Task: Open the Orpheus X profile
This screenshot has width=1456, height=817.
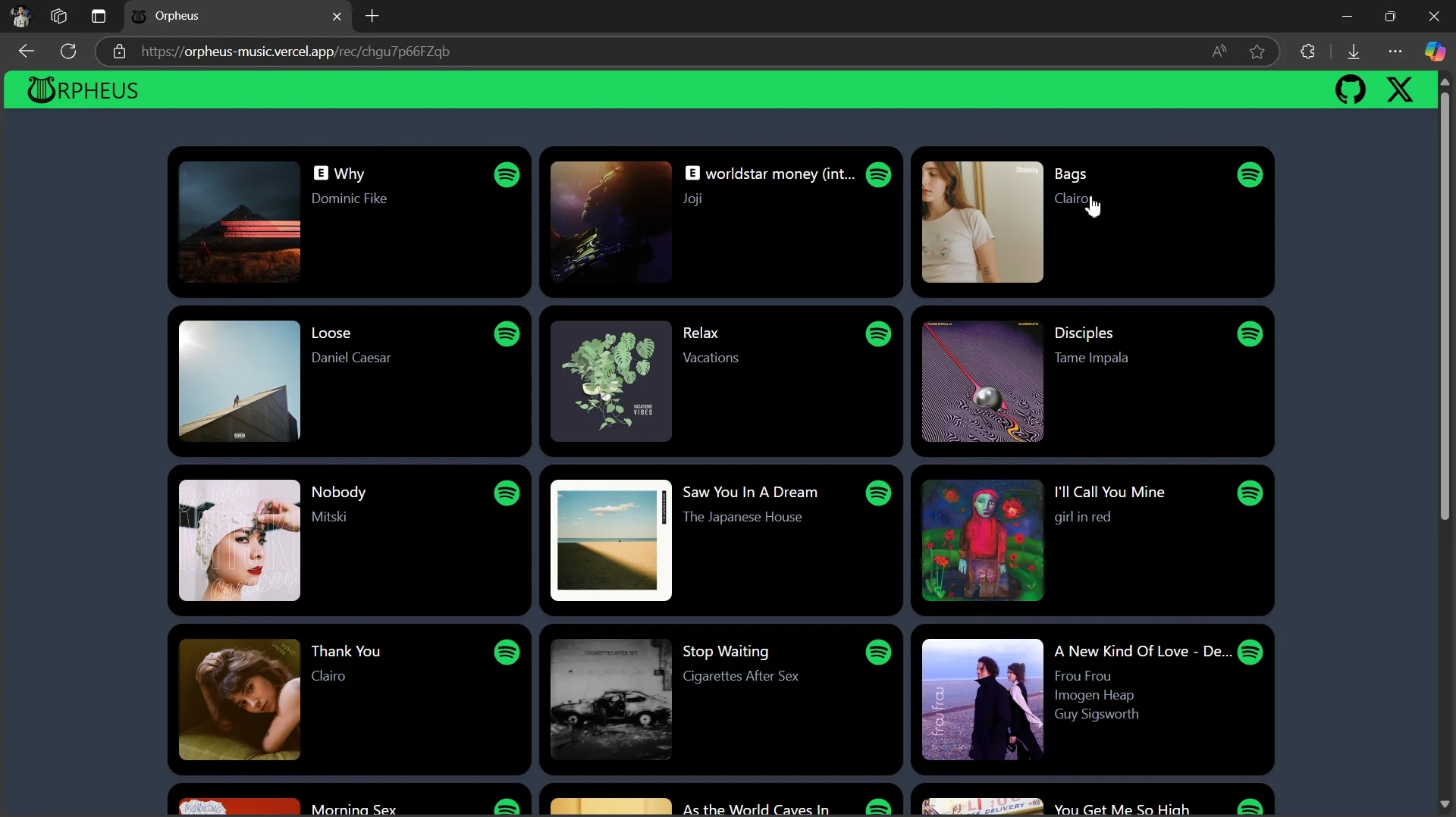Action: click(x=1399, y=89)
